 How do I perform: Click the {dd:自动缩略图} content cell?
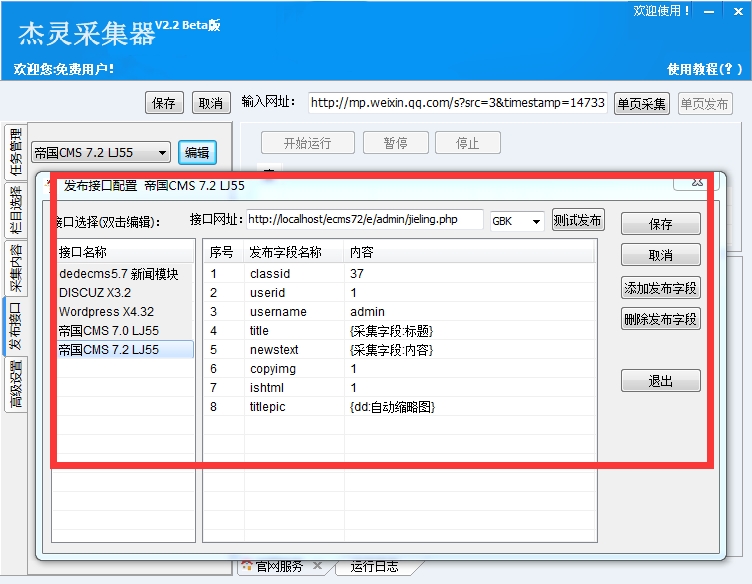tap(392, 407)
